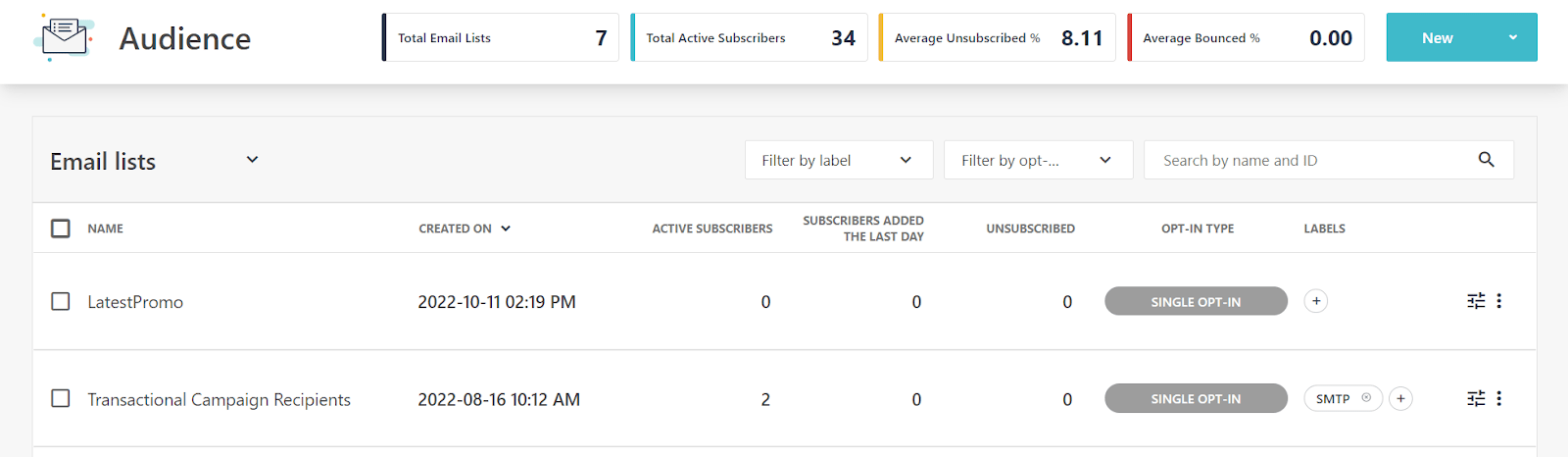Screen dimensions: 1568x457
Task: Remove the SMTP label
Action: [x=1366, y=398]
